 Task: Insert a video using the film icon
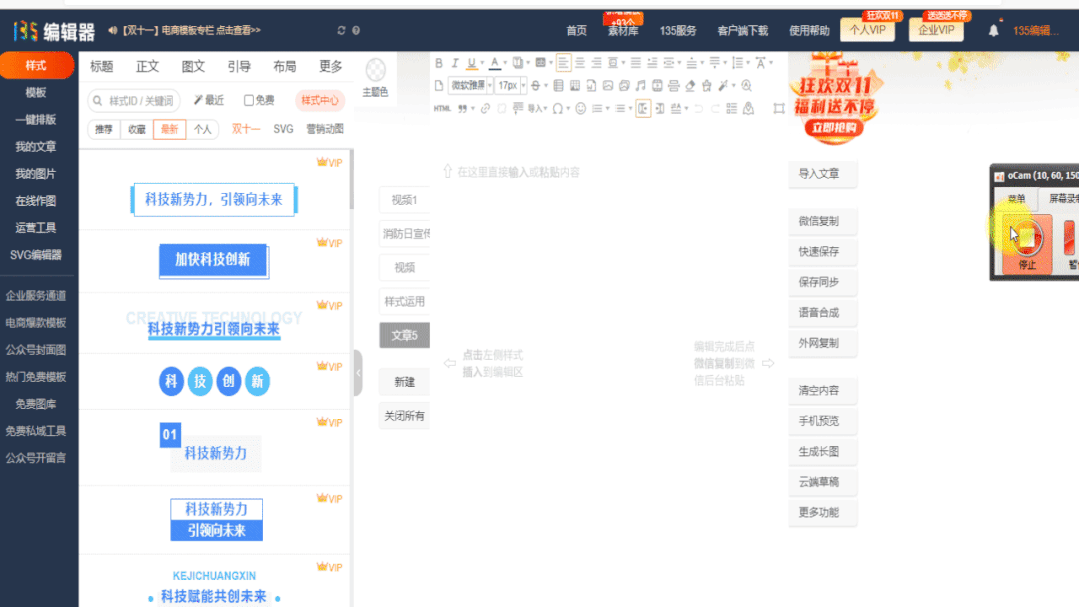pyautogui.click(x=657, y=86)
